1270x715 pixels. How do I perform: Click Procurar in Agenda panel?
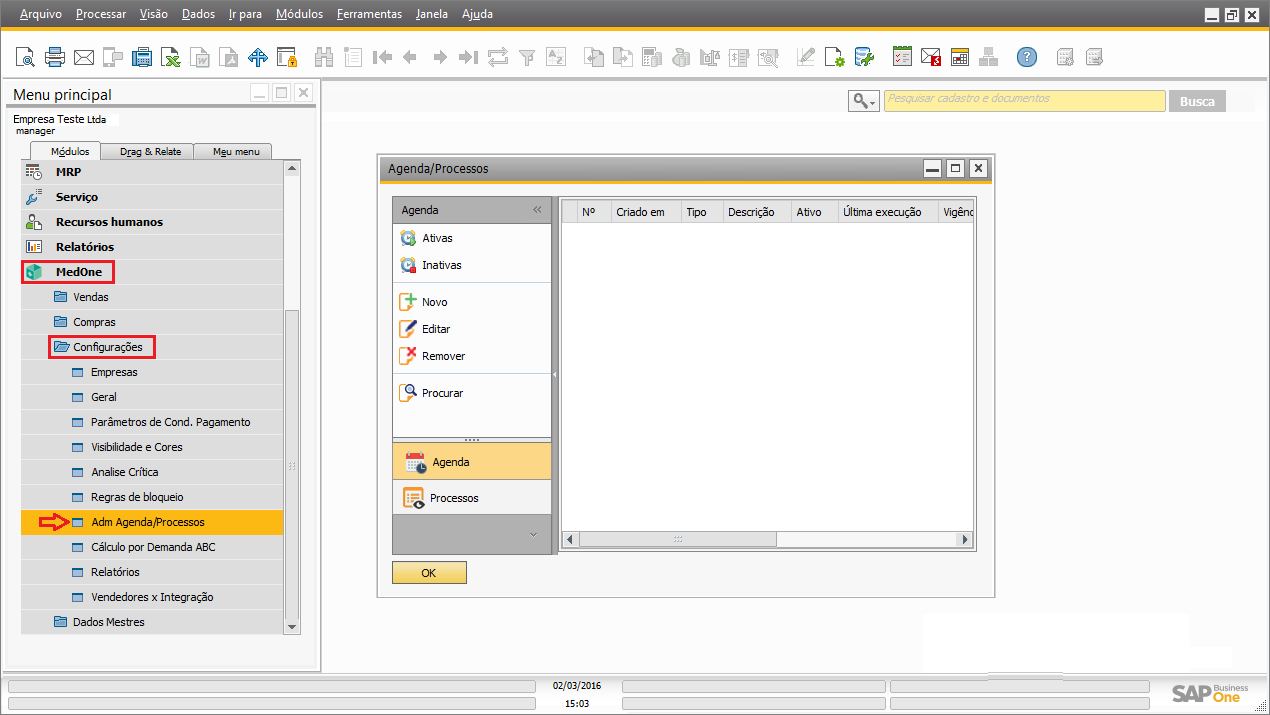pyautogui.click(x=442, y=393)
